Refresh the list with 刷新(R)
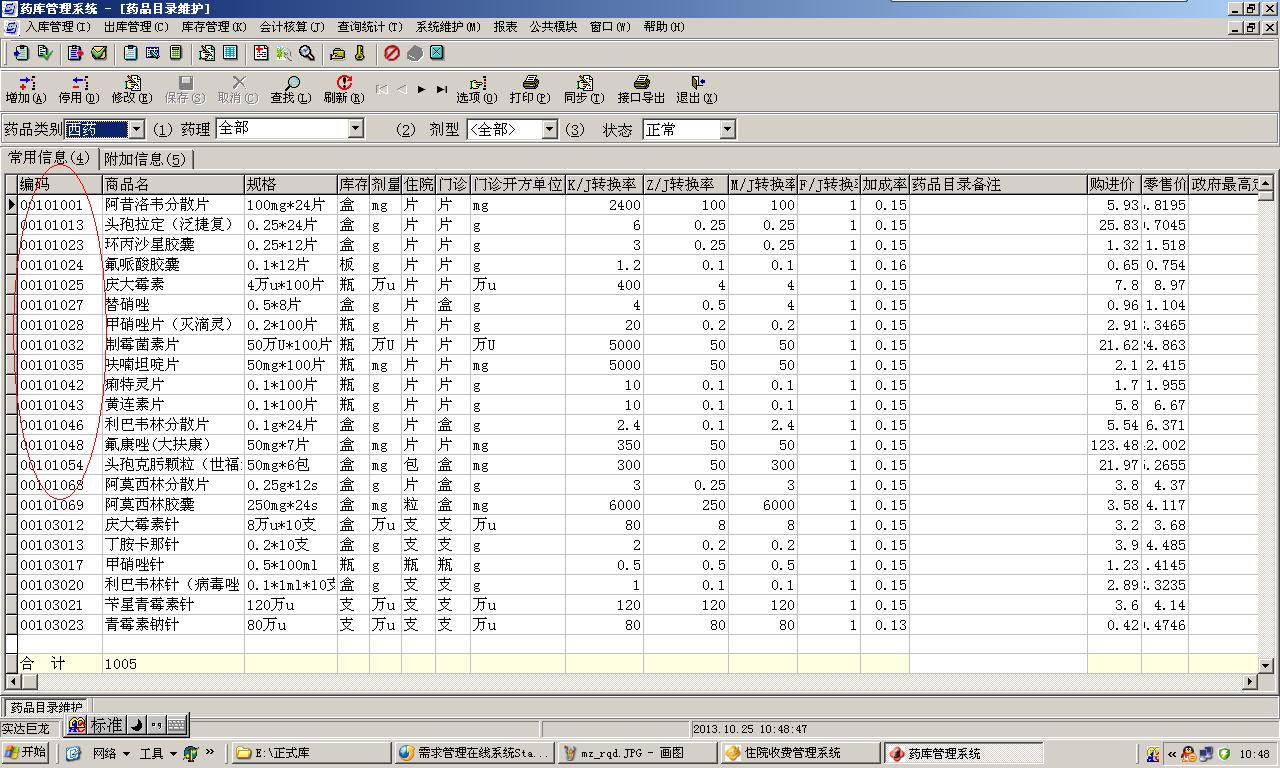 click(343, 90)
